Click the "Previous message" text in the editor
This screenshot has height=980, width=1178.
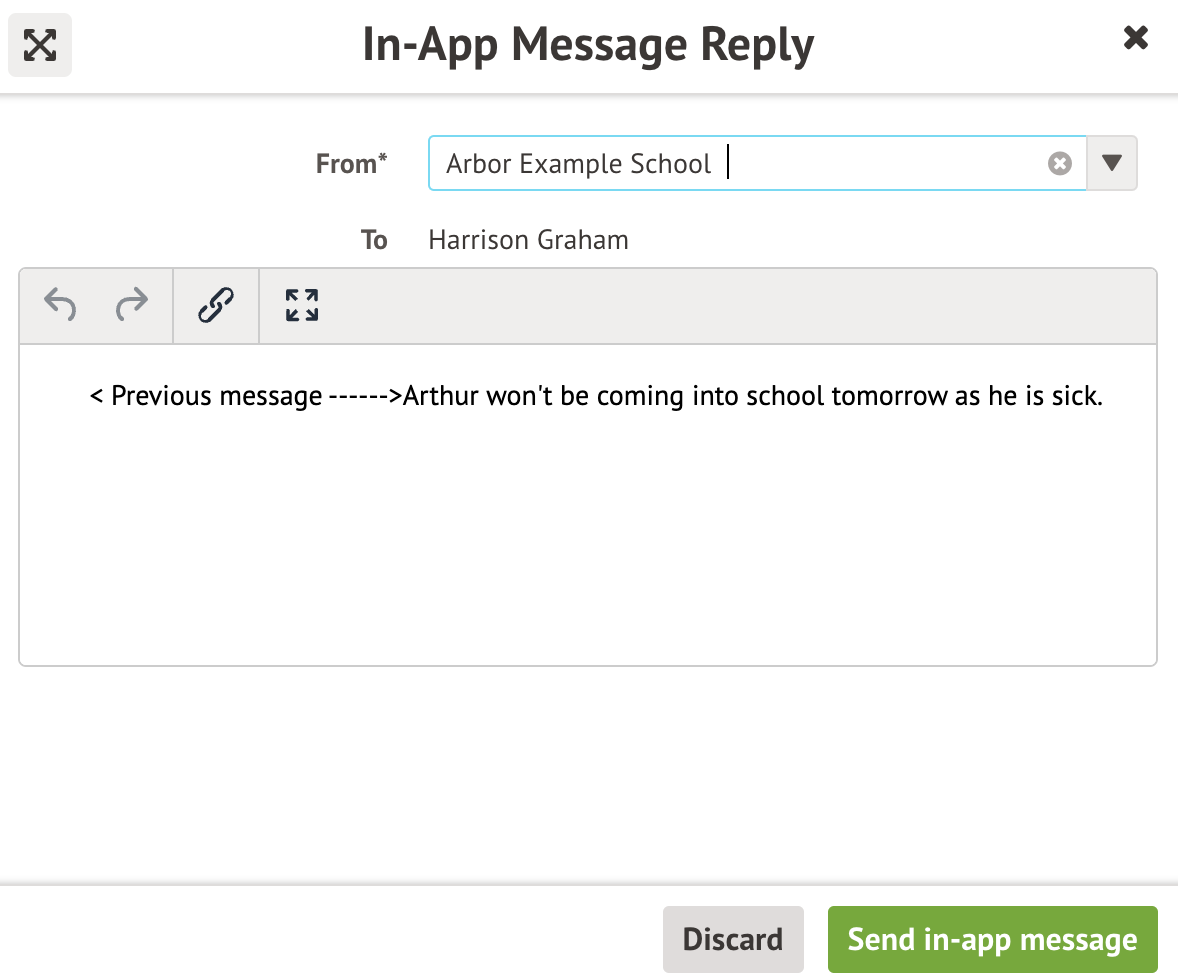[x=216, y=397]
